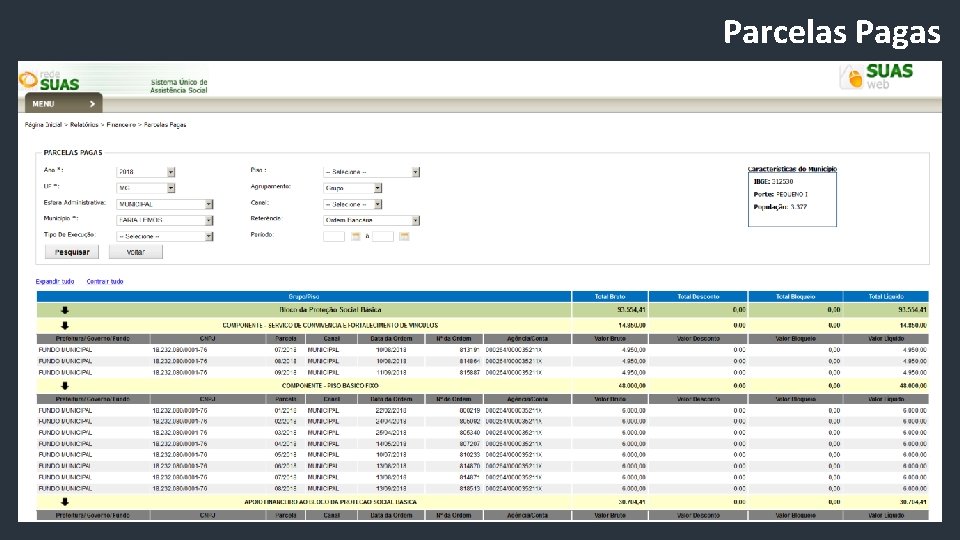Open the Tipo De Execução dropdown

point(165,236)
